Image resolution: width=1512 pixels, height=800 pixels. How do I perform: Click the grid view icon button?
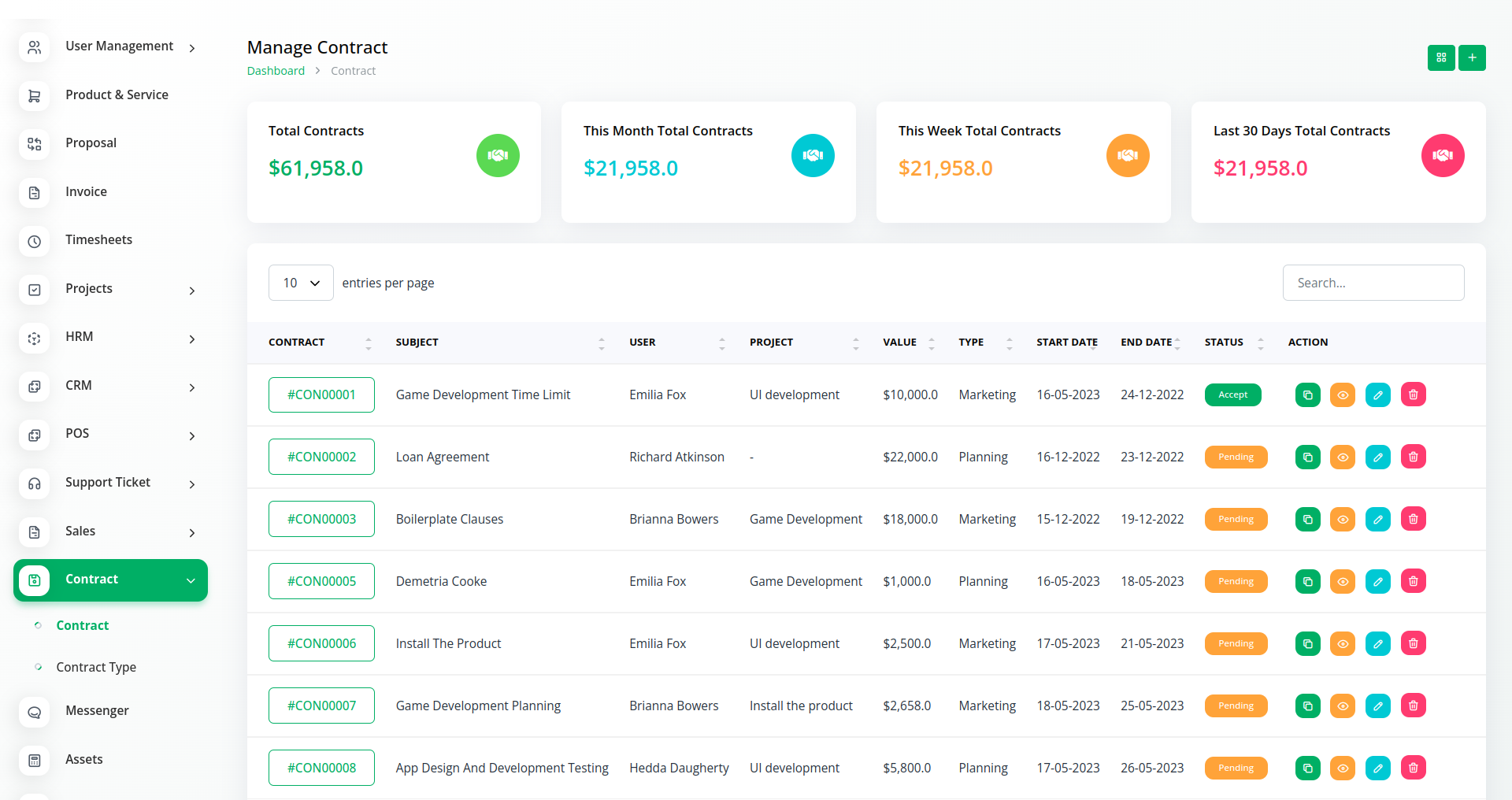1440,57
